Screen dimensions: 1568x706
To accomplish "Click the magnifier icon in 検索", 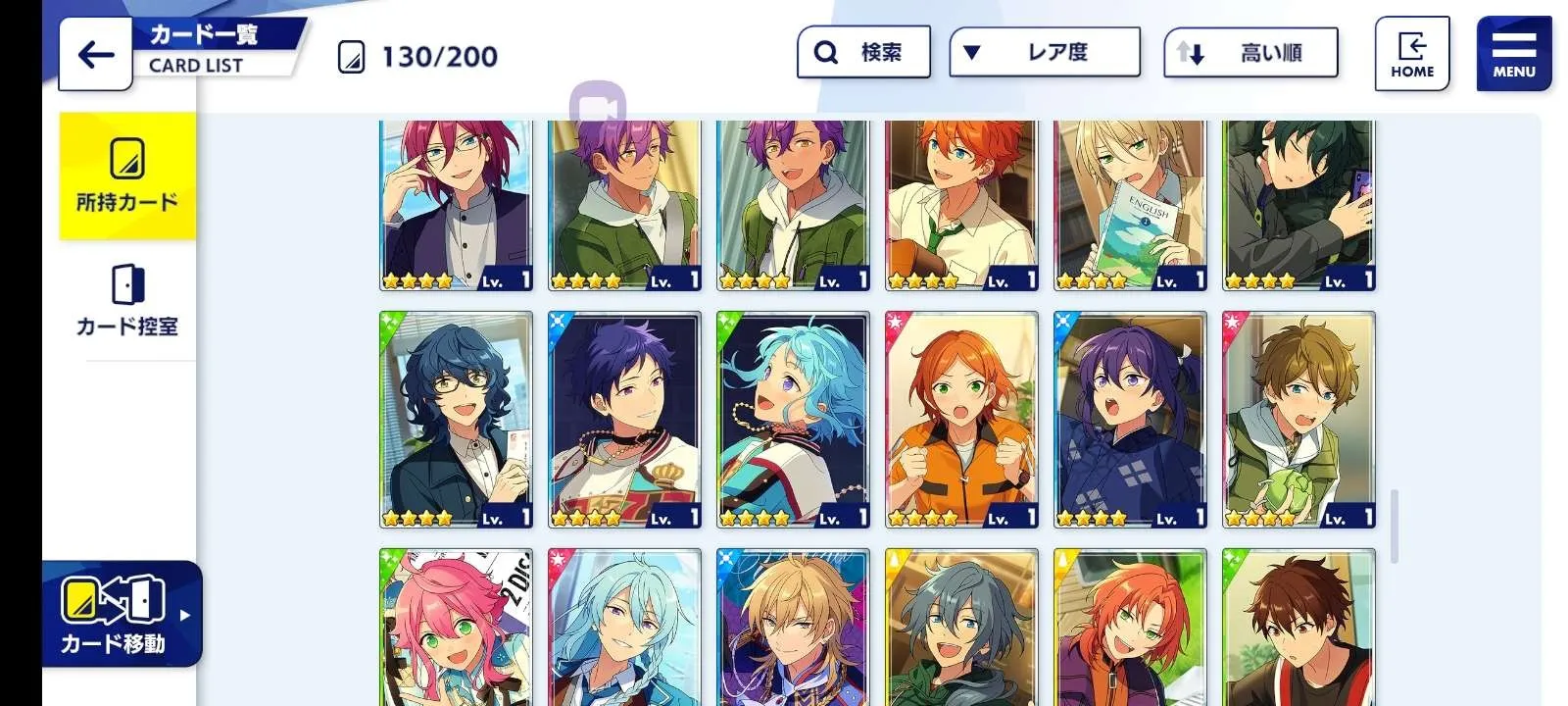I will click(x=826, y=52).
